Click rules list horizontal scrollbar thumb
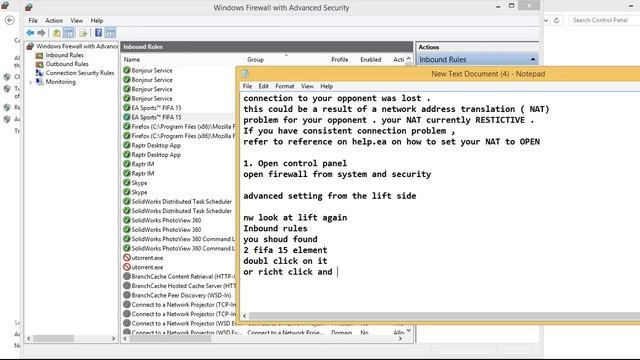The width and height of the screenshot is (640, 360). tap(171, 339)
